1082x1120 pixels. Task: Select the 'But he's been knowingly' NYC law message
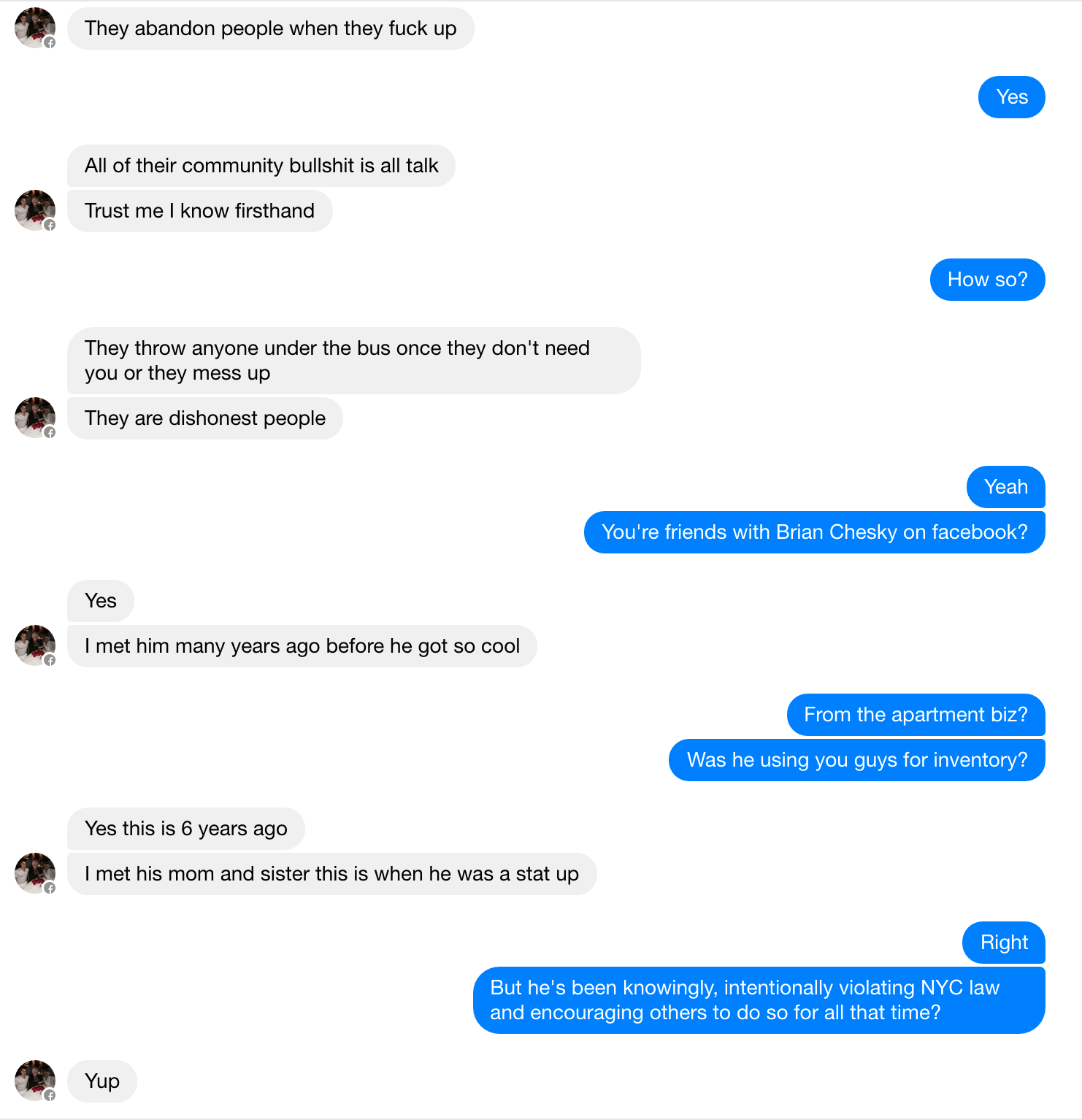[x=759, y=1000]
